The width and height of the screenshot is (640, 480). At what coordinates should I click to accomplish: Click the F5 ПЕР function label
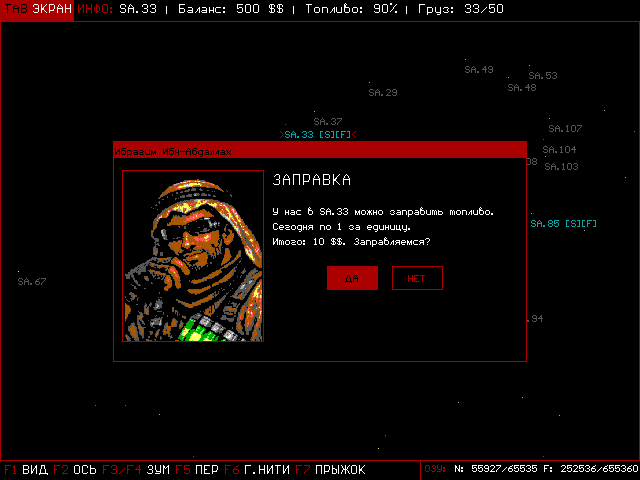(197, 470)
